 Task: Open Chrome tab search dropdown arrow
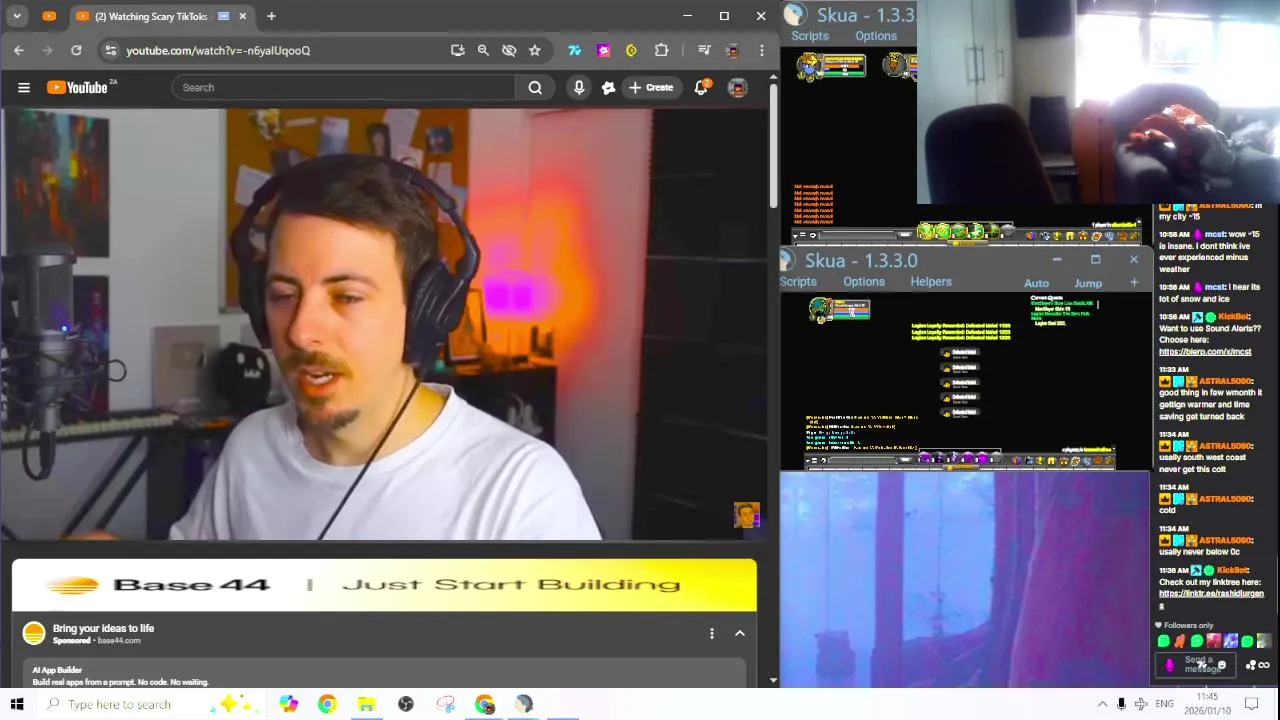(17, 16)
